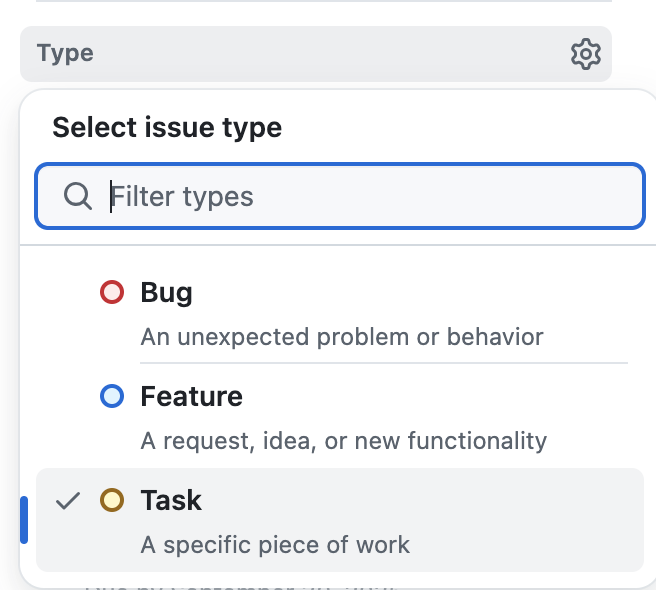The image size is (656, 590).
Task: Click 'An unexpected problem or behavior' description
Action: coord(342,336)
